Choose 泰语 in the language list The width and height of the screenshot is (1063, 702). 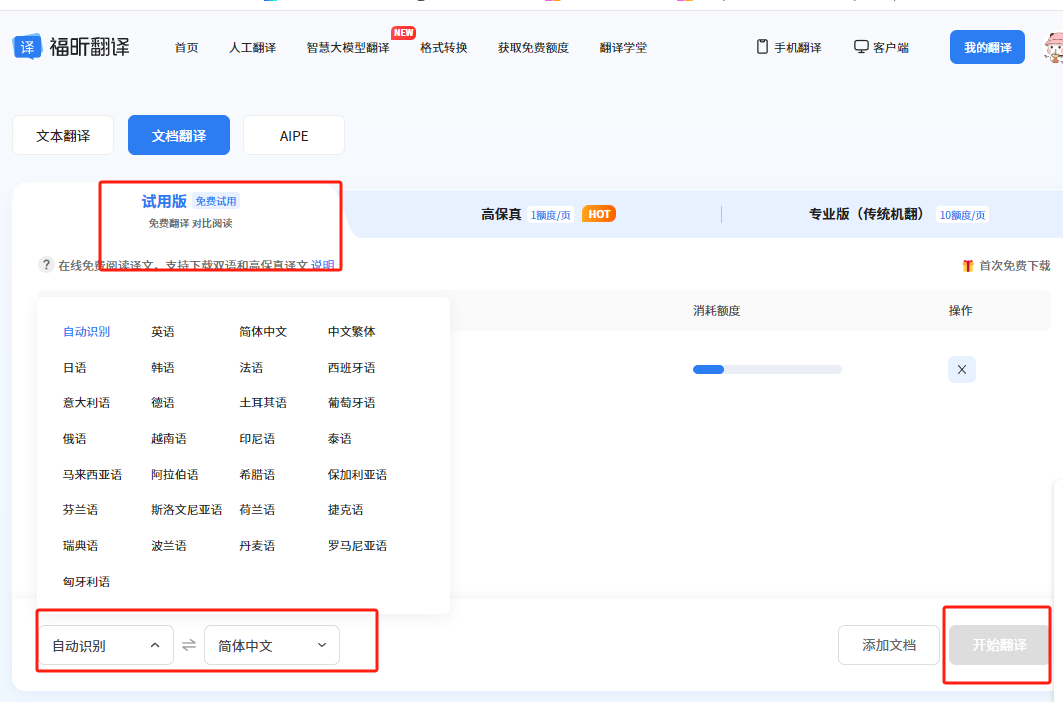[340, 439]
